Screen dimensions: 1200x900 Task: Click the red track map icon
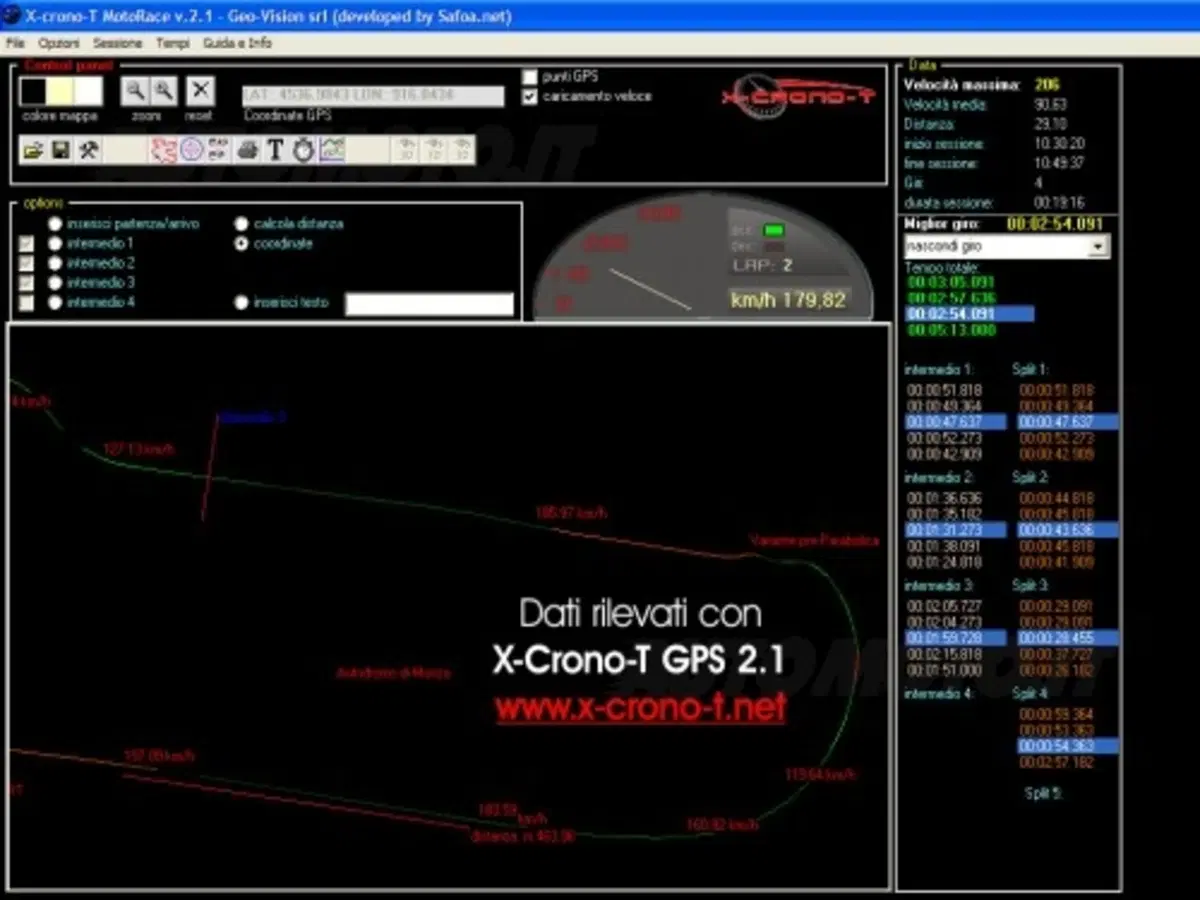click(163, 150)
